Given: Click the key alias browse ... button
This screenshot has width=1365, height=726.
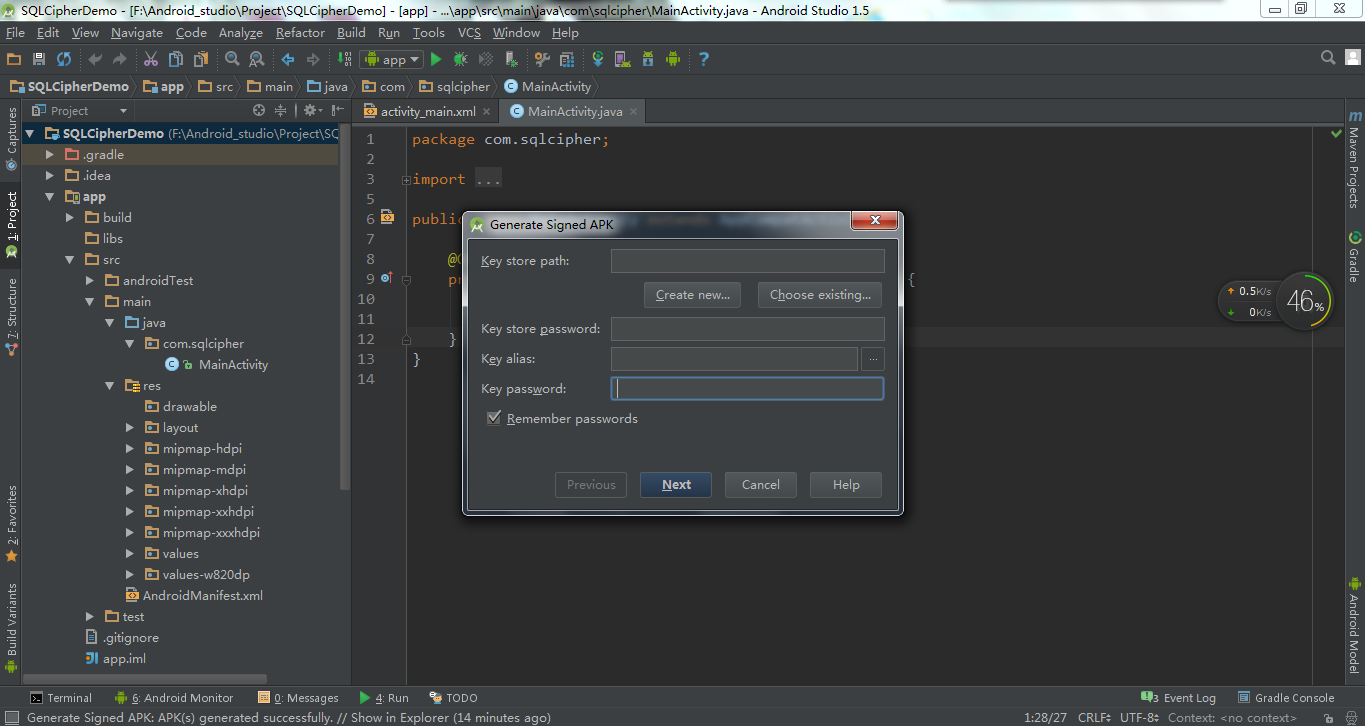Looking at the screenshot, I should point(873,359).
